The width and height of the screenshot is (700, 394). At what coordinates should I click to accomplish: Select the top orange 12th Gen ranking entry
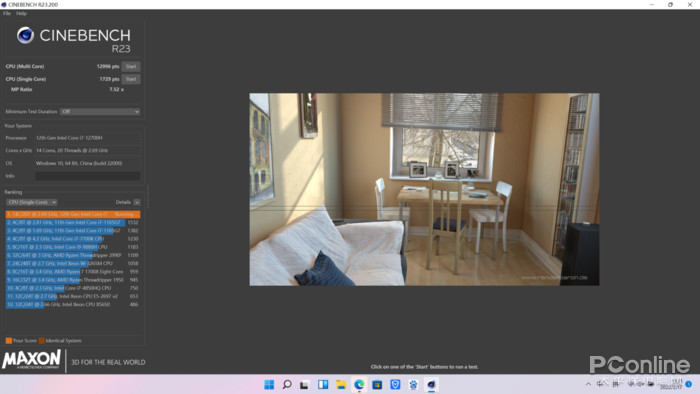coord(73,214)
